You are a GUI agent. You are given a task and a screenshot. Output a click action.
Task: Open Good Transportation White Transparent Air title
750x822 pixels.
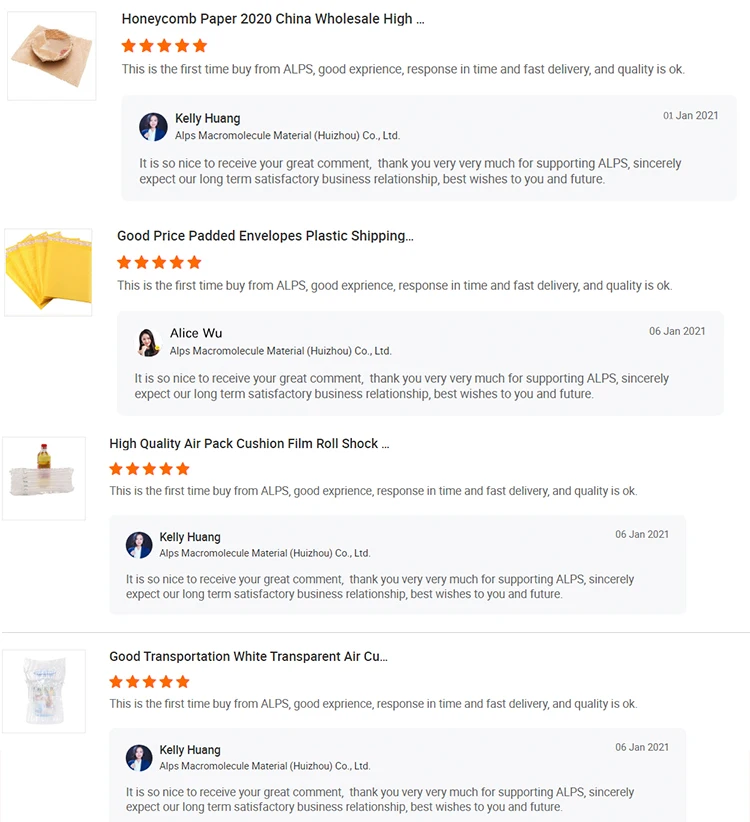tap(248, 657)
